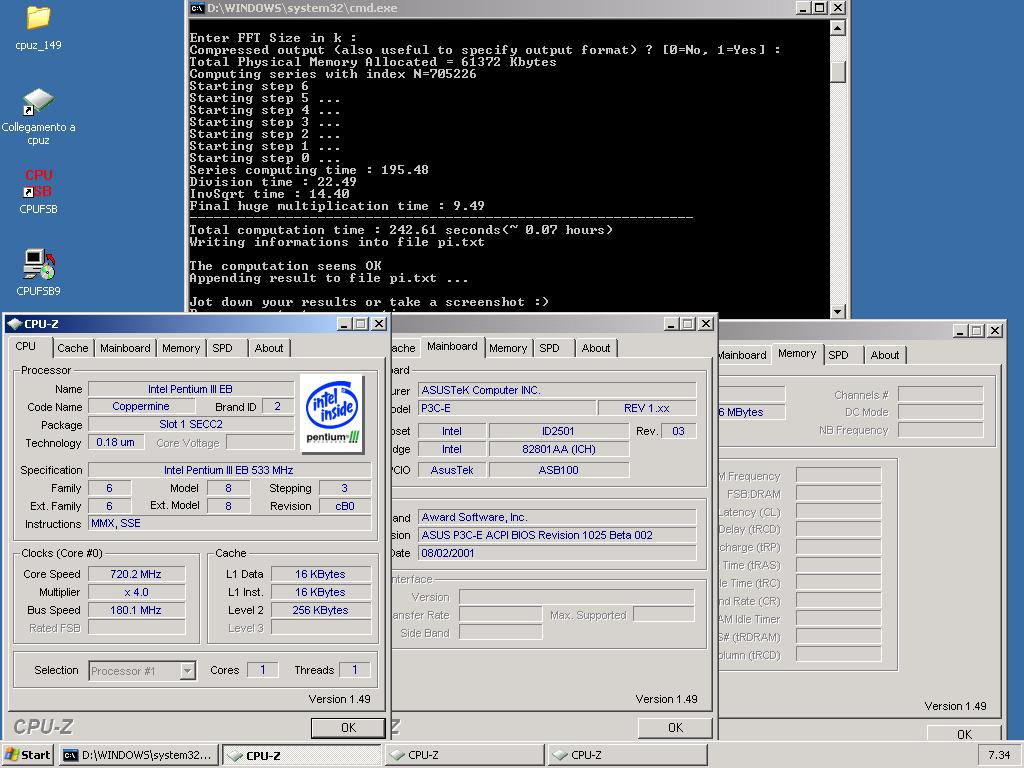Click the Specification field Pentium III EB 533 MHz
The image size is (1024, 768).
229,470
